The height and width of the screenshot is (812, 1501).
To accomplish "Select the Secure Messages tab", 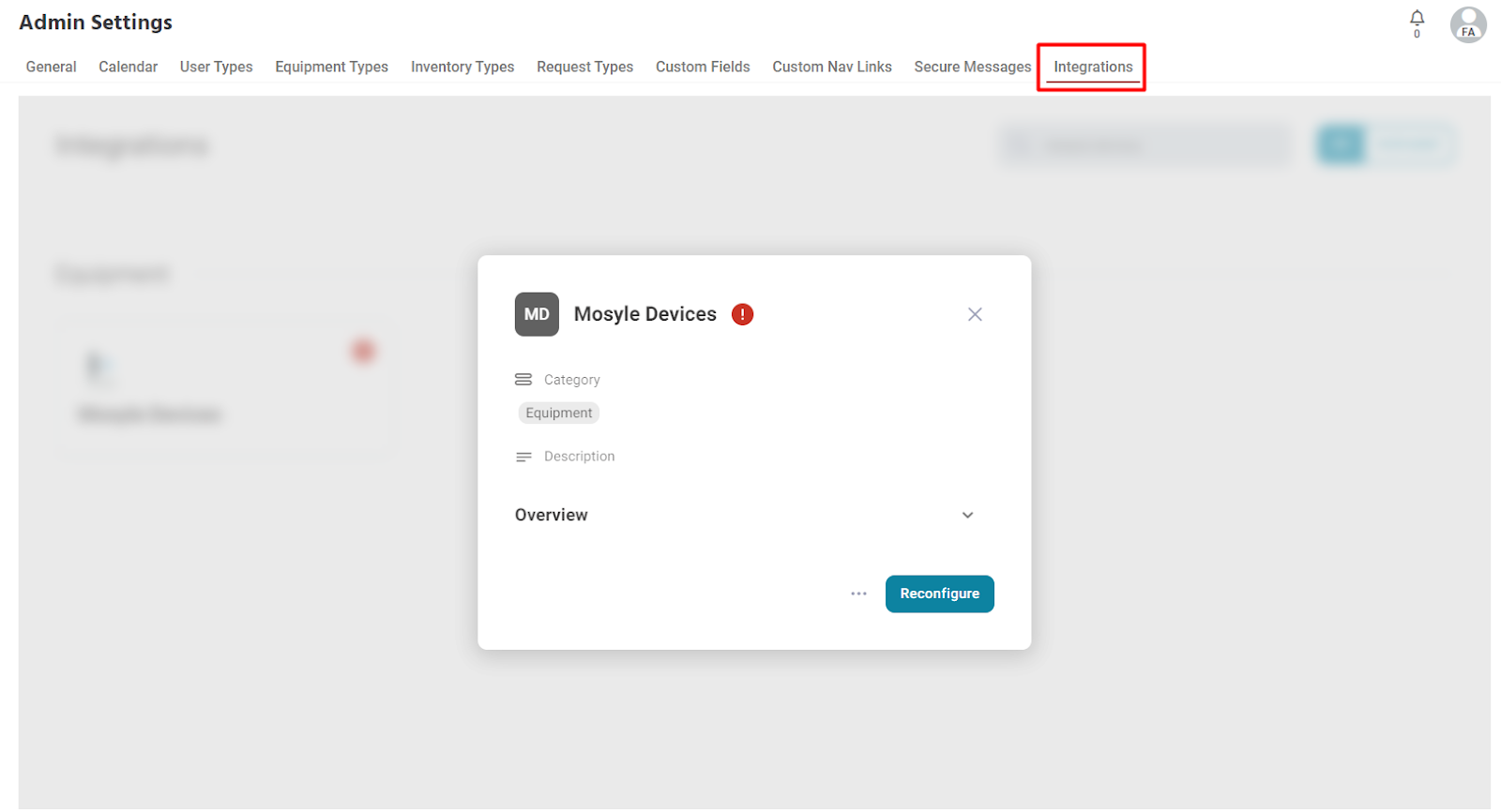I will (972, 67).
